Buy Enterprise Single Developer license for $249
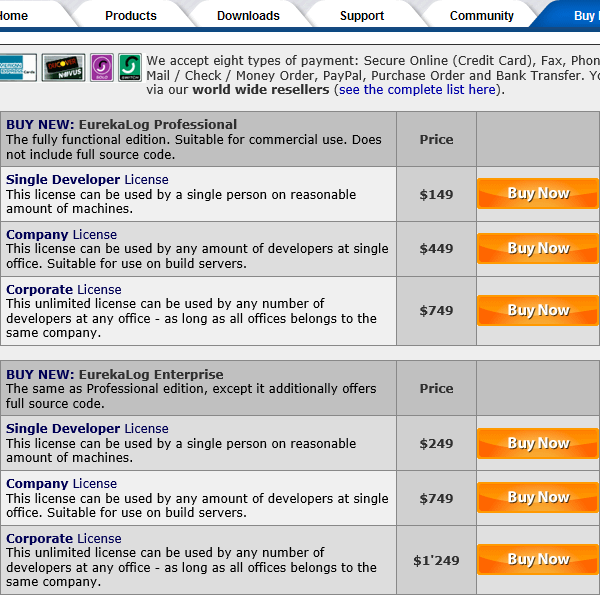The height and width of the screenshot is (595, 600). tap(538, 443)
